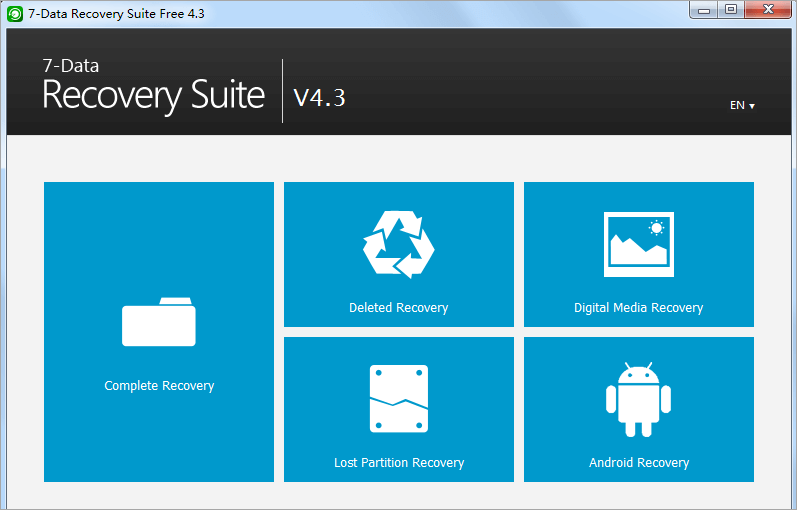The image size is (797, 510).
Task: Start Lost Partition Recovery via its label
Action: click(398, 463)
